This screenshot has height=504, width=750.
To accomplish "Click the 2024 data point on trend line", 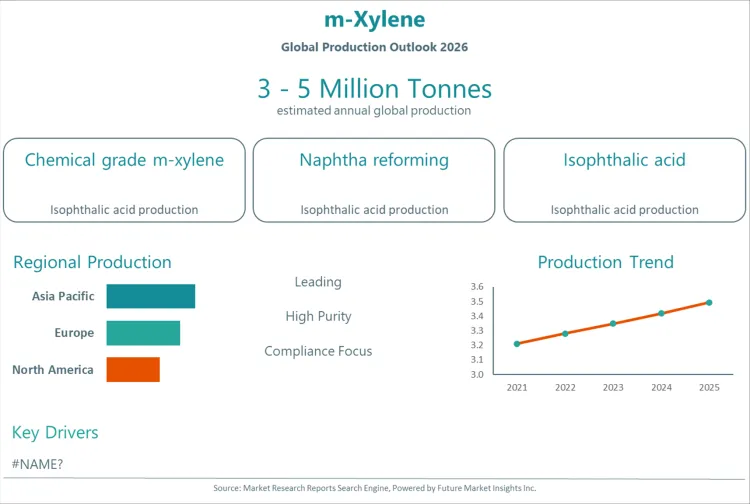I will click(662, 313).
